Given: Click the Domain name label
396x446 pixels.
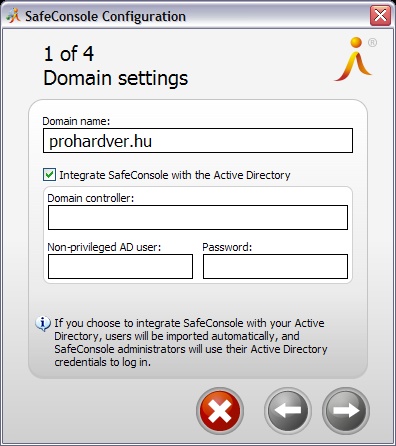Looking at the screenshot, I should pyautogui.click(x=76, y=121).
